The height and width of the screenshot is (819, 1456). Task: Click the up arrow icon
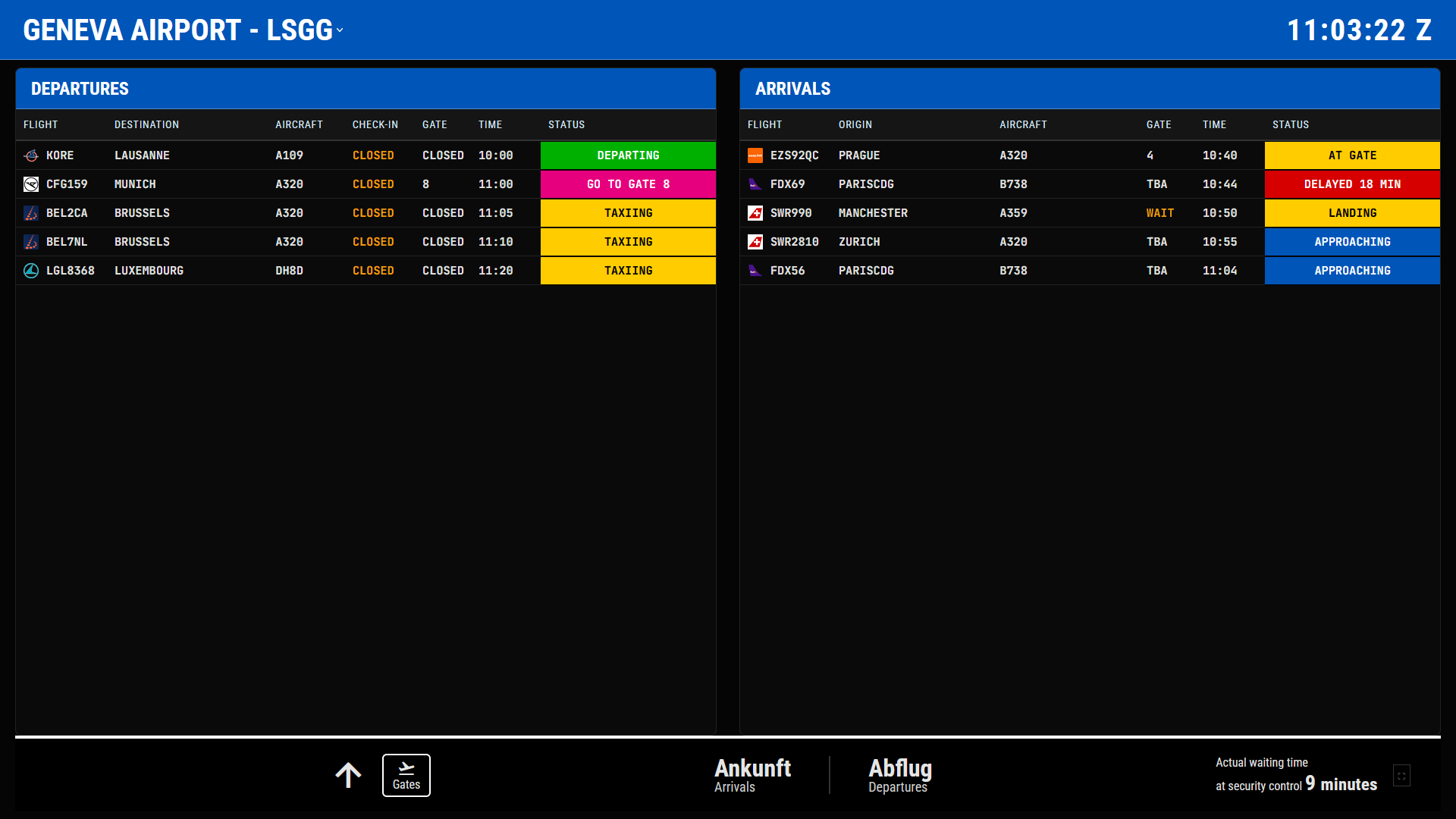(x=348, y=775)
